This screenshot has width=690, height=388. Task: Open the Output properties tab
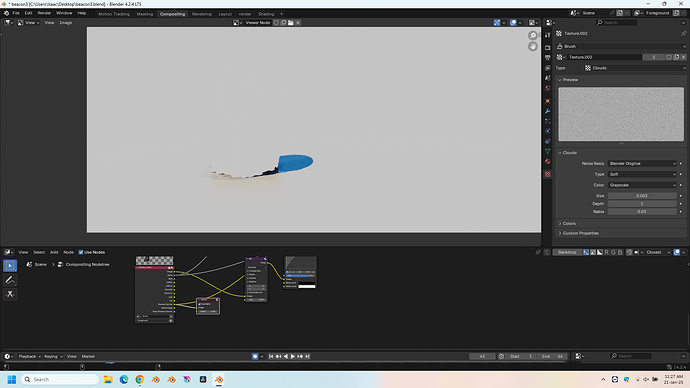(x=547, y=58)
